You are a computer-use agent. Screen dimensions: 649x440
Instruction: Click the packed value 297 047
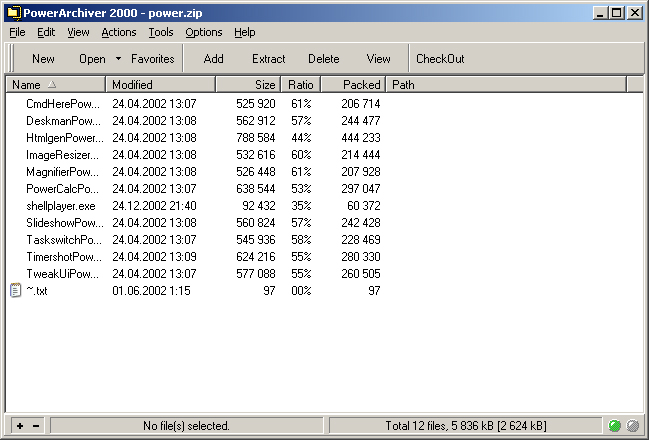(x=361, y=189)
